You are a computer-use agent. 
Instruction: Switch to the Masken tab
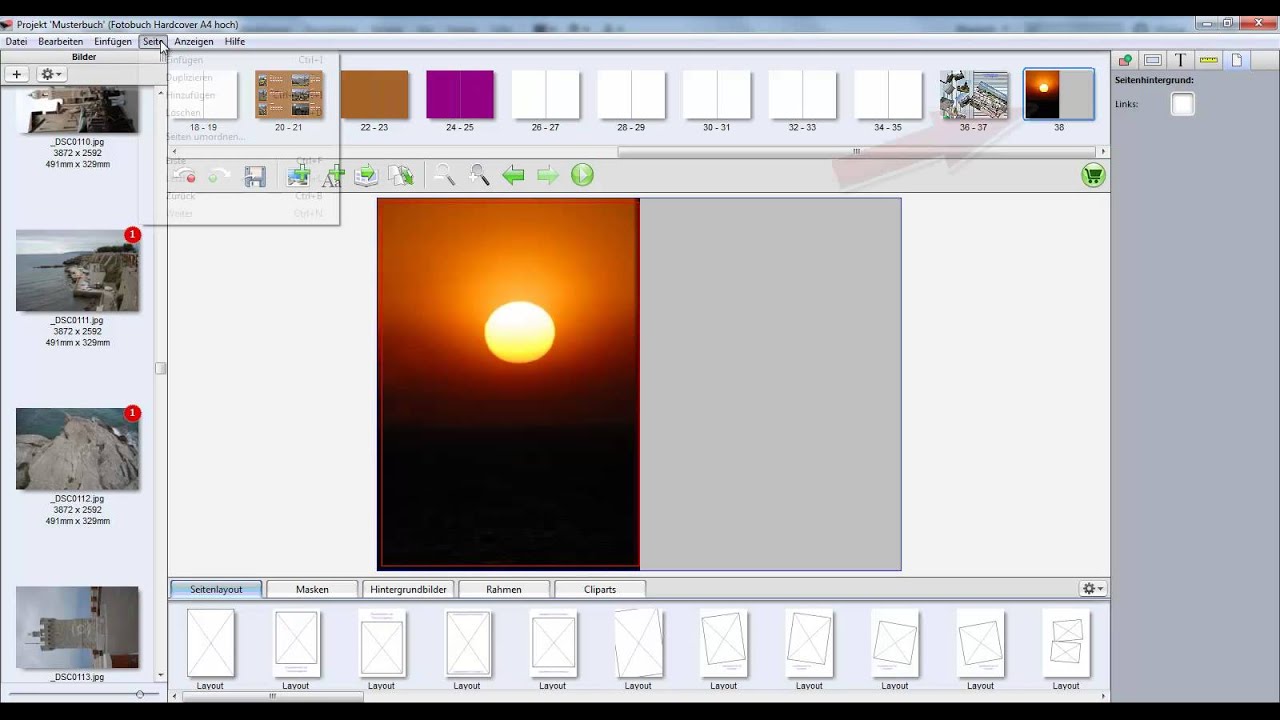click(312, 589)
